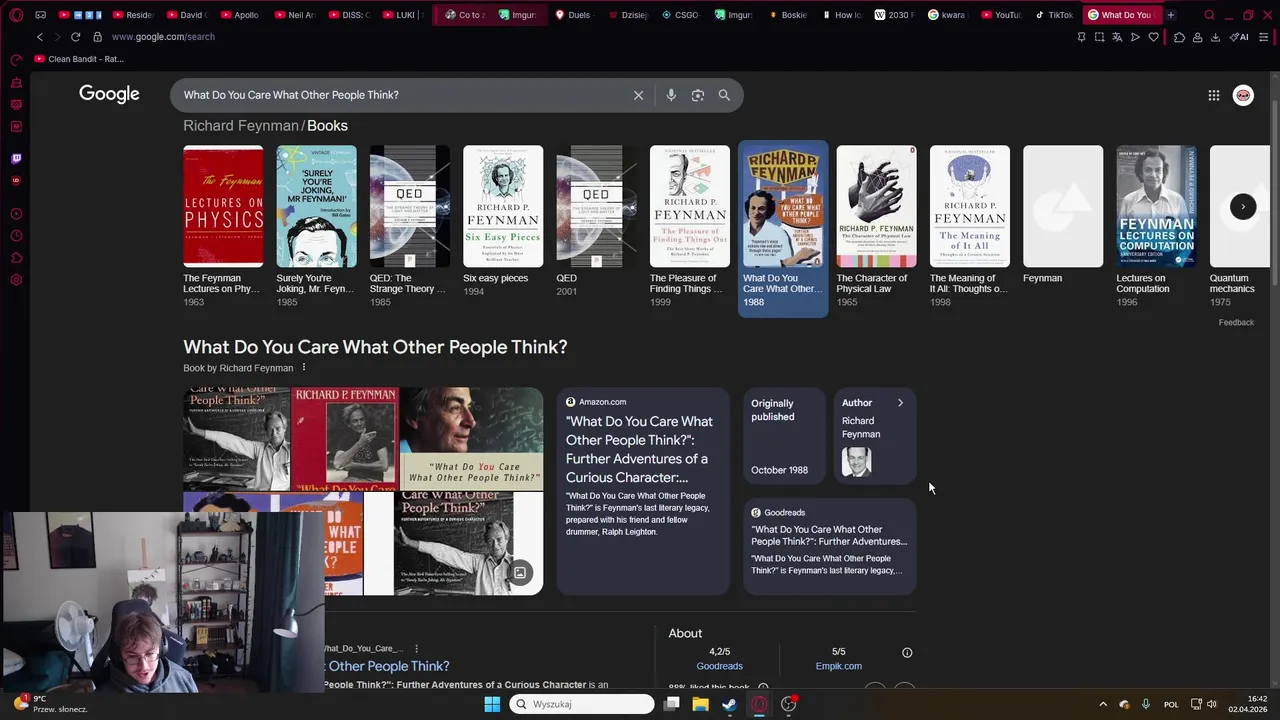Open browser downloads icon

[1215, 37]
